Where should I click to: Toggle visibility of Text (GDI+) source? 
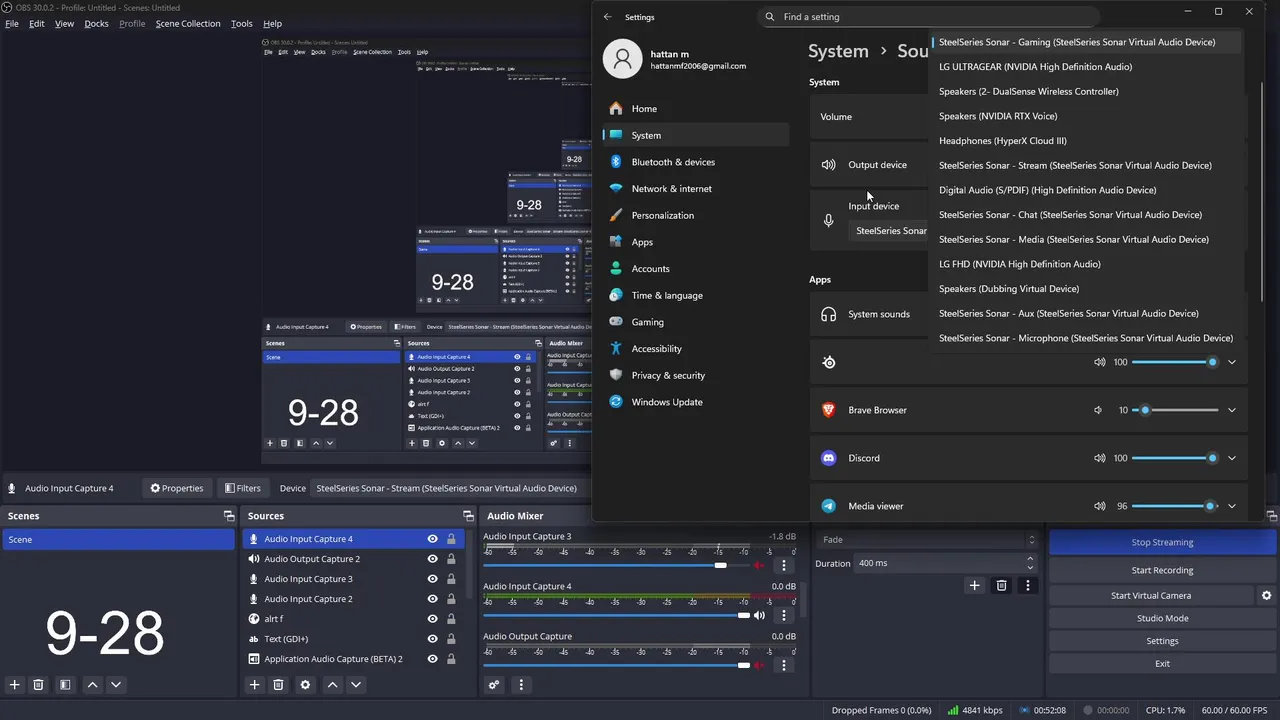coord(432,639)
